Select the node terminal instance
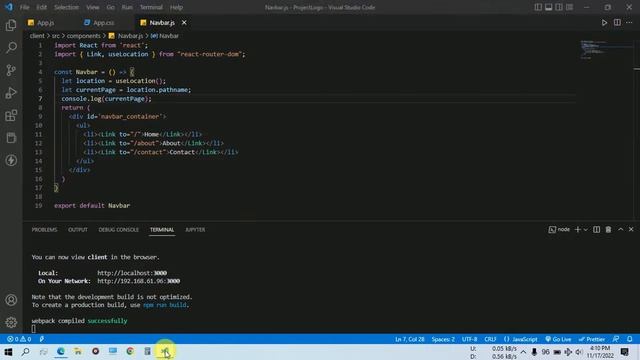The width and height of the screenshot is (640, 360). click(559, 230)
